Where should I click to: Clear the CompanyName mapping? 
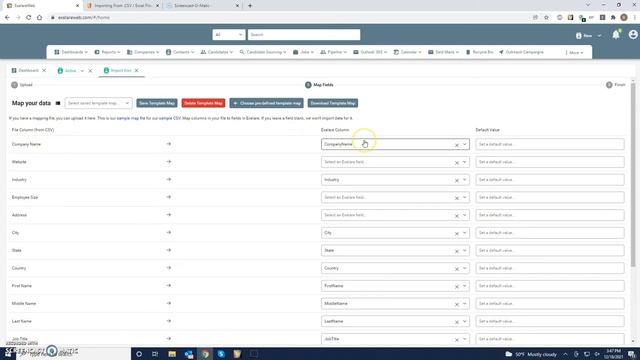[x=457, y=145]
